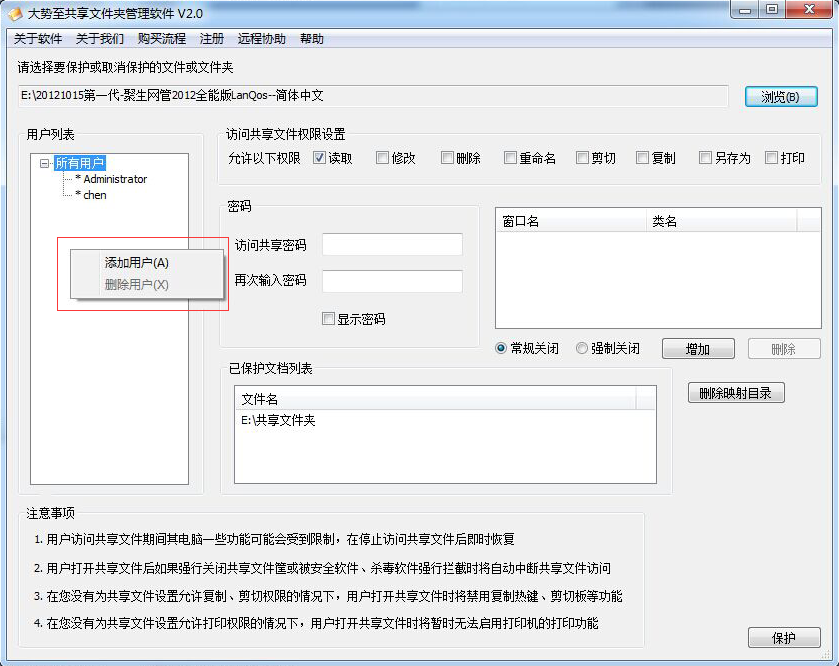Click the application icon in the title bar
The image size is (839, 666).
13,11
